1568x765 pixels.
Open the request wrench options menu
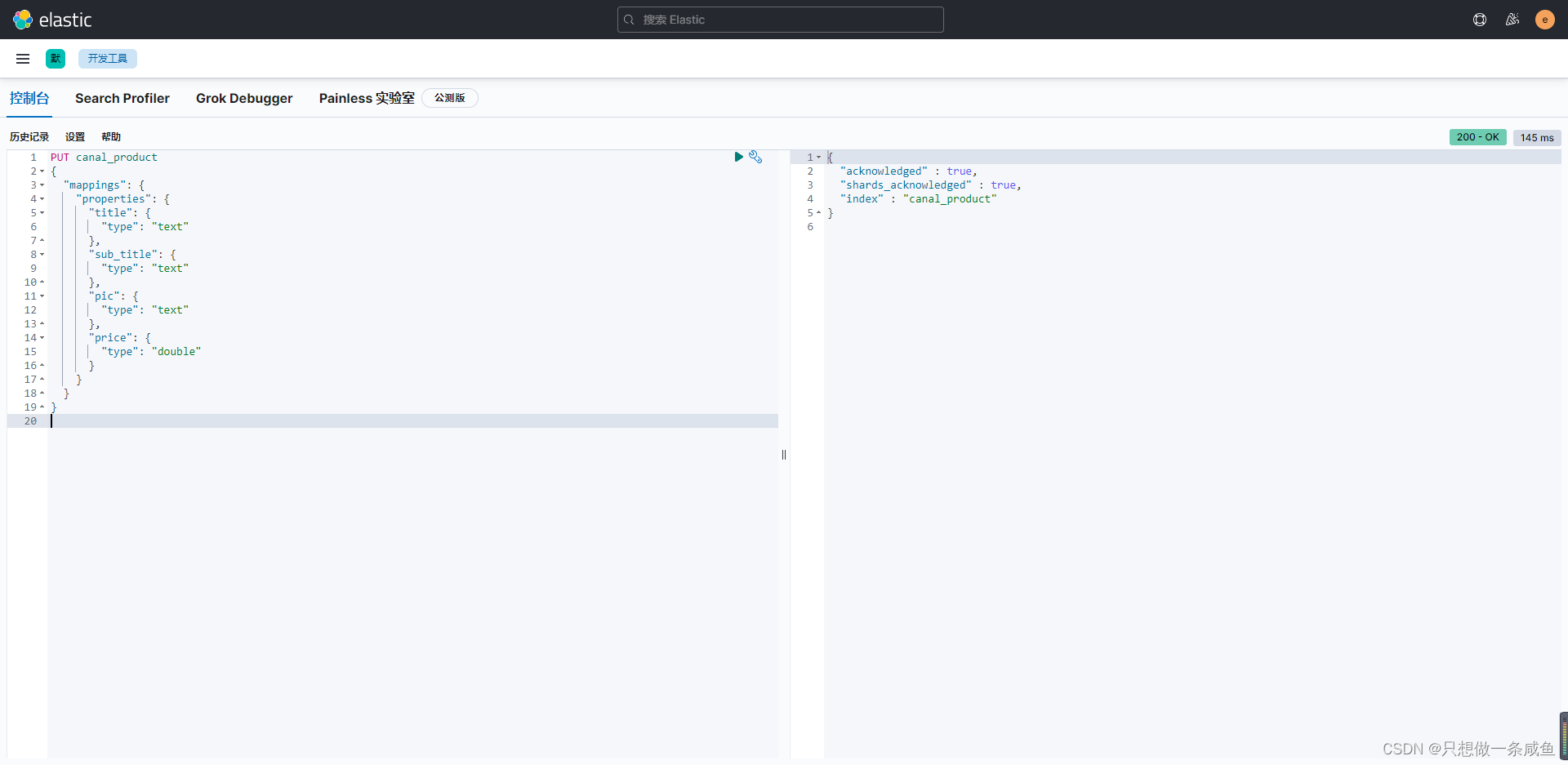point(755,157)
